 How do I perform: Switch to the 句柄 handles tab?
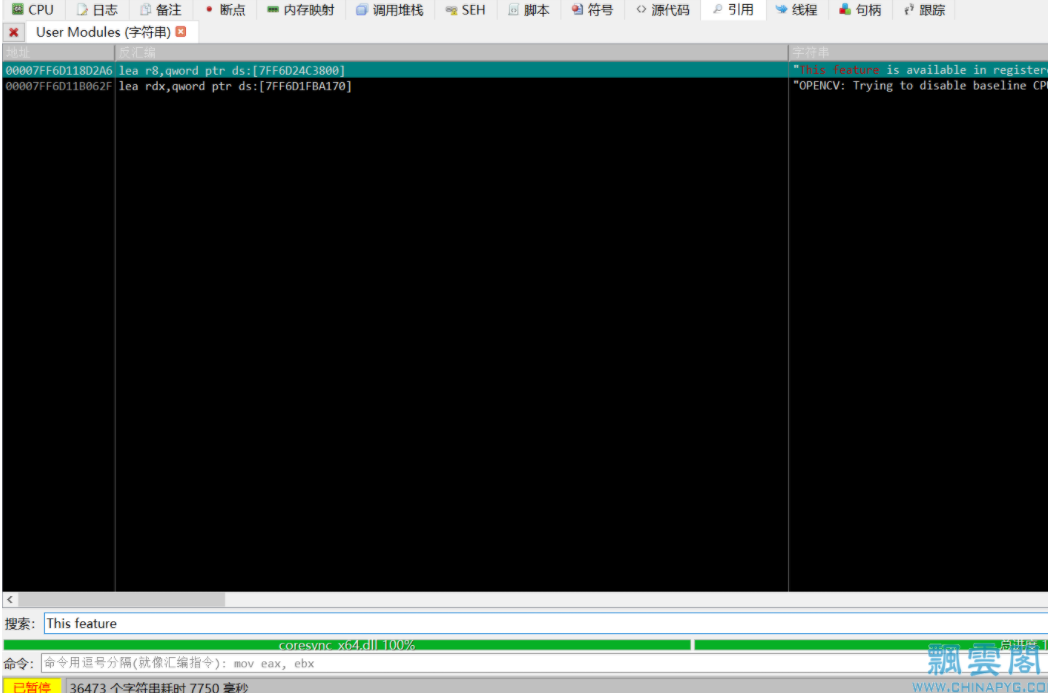tap(860, 10)
